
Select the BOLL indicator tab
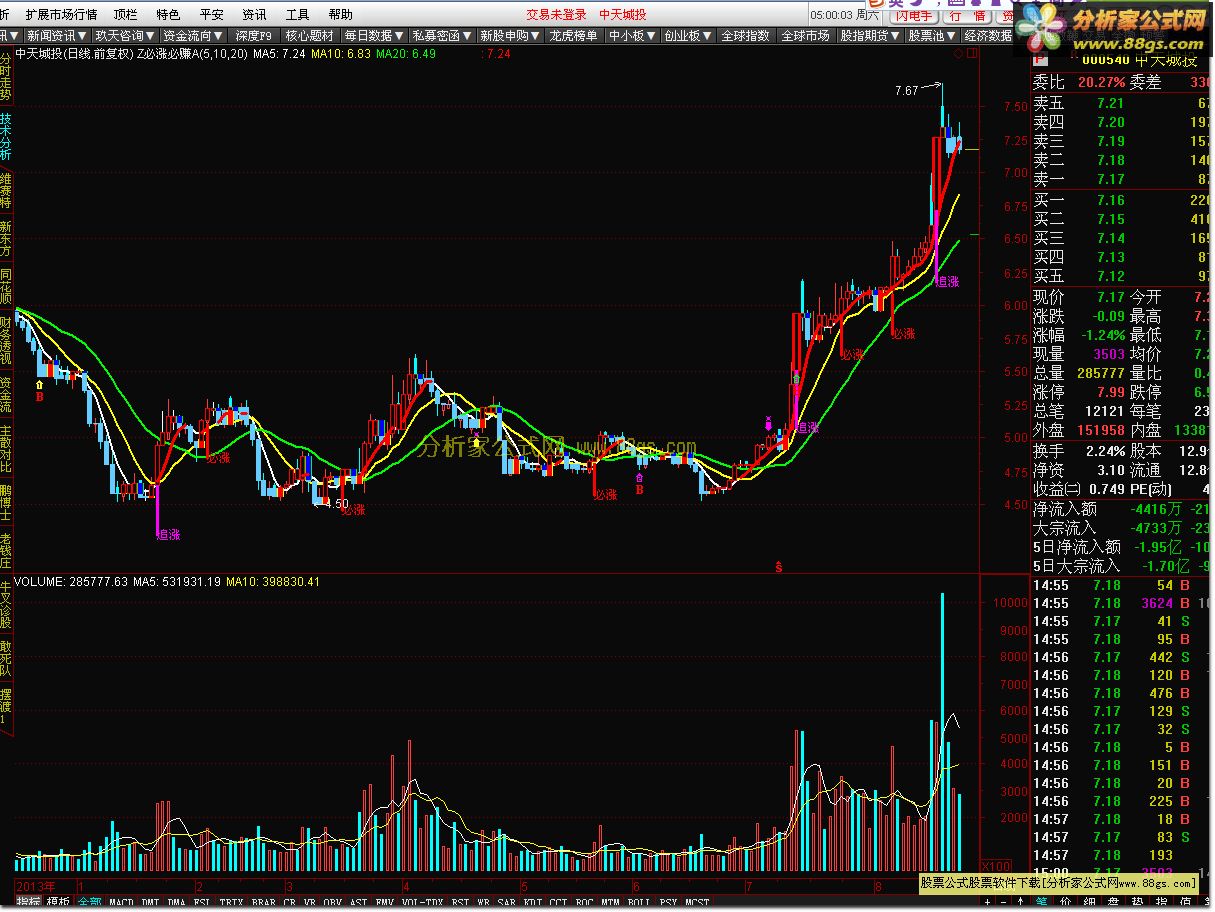[x=638, y=903]
